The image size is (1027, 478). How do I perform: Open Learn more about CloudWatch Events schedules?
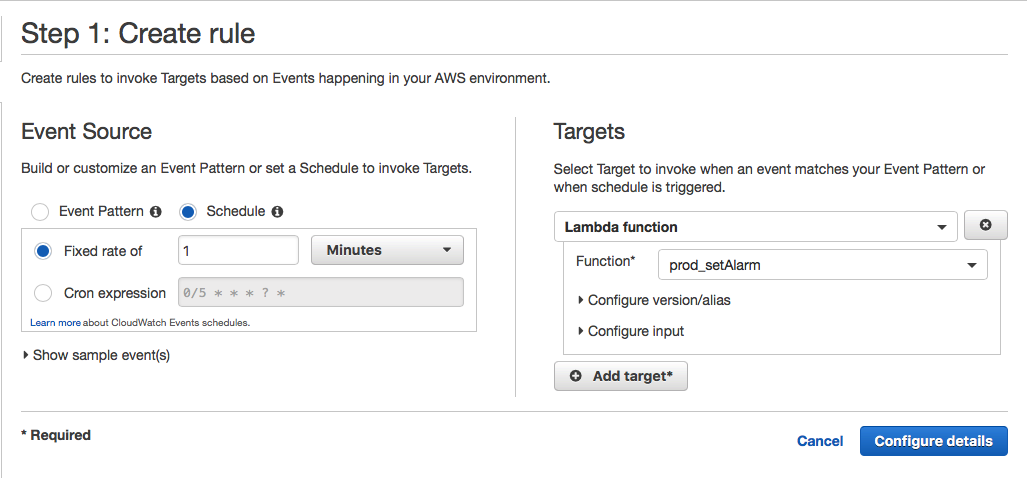(x=139, y=323)
